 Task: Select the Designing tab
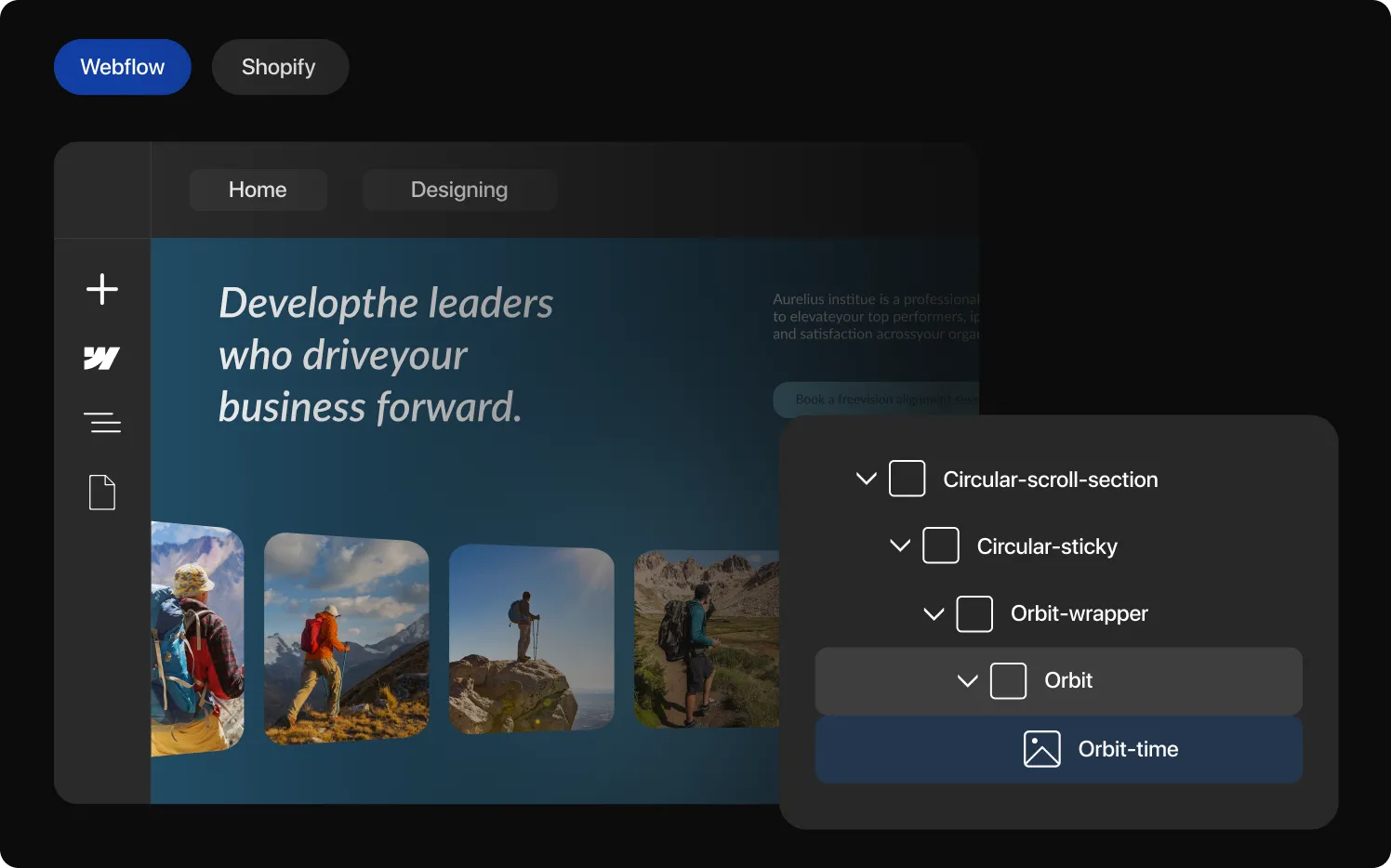pos(459,190)
